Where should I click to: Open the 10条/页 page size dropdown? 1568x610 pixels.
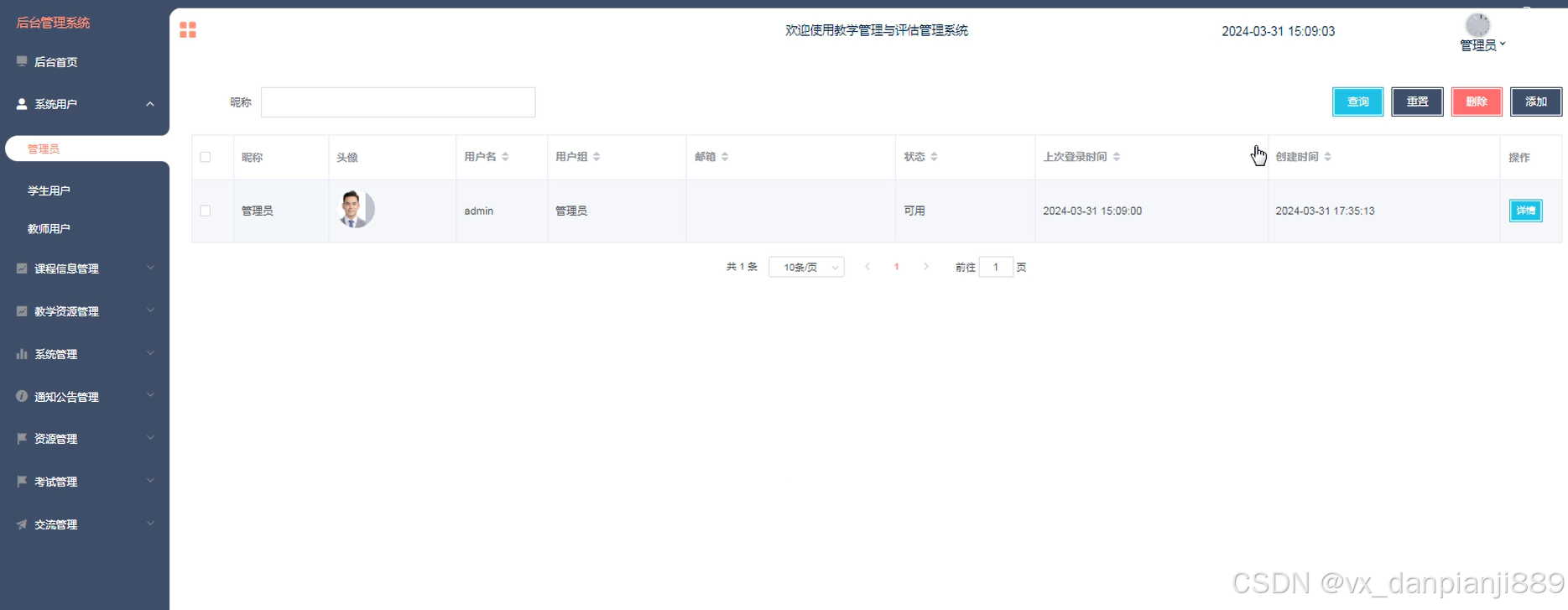[806, 267]
